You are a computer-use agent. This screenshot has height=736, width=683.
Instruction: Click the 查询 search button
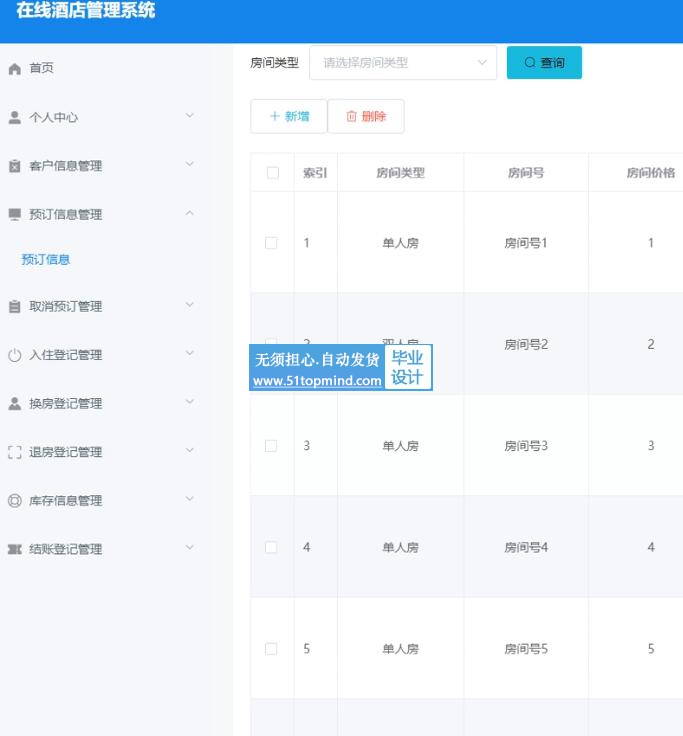544,63
